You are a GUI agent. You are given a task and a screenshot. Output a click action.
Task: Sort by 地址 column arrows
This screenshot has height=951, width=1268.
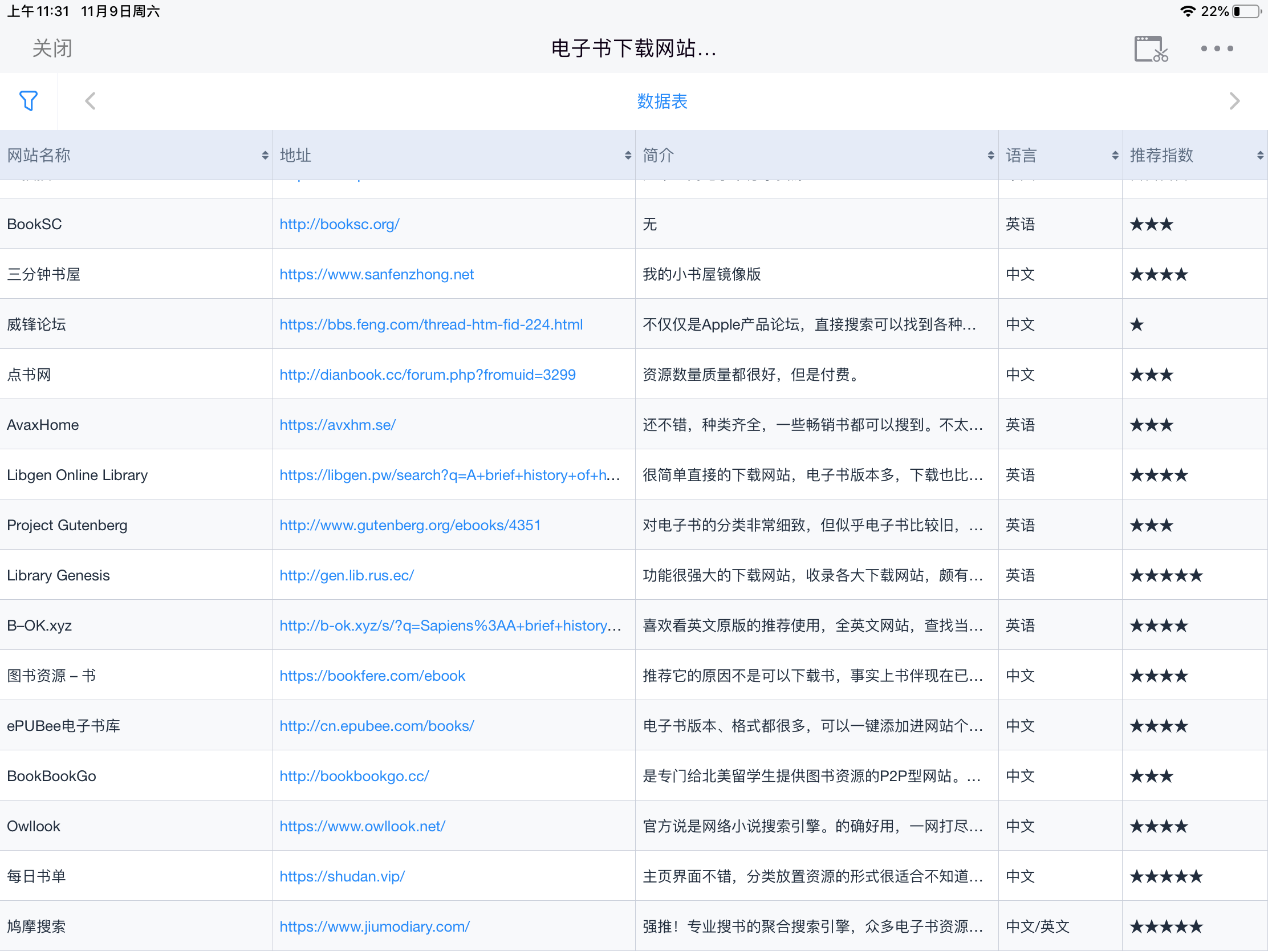(x=628, y=156)
